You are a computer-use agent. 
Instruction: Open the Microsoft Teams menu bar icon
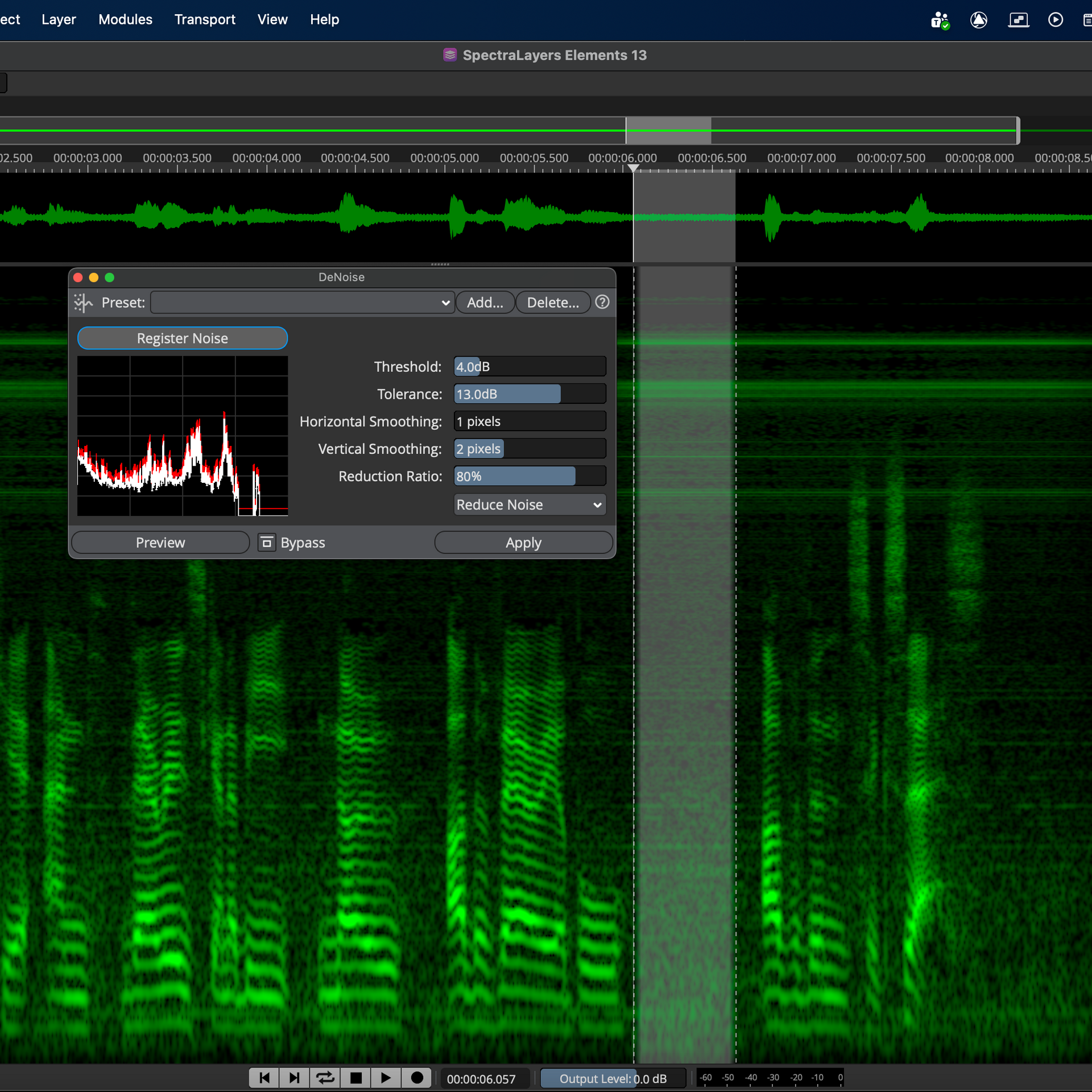click(940, 20)
